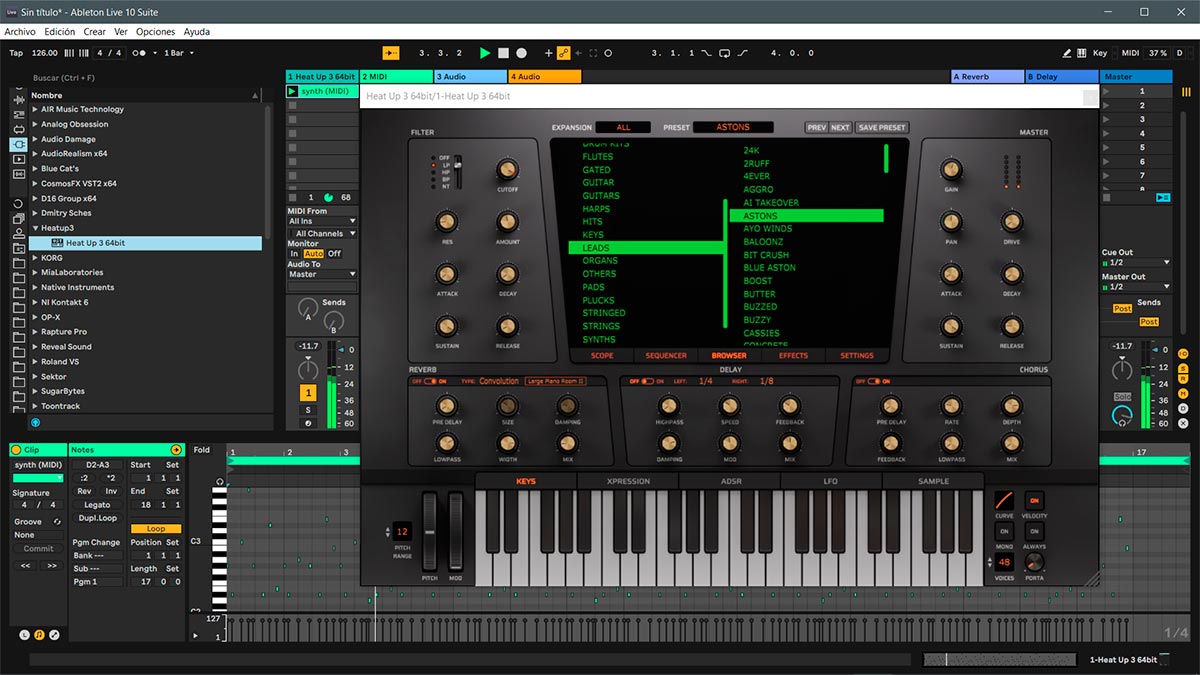The width and height of the screenshot is (1200, 675).
Task: Select the Samples category icon in the browser sidebar
Action: pyautogui.click(x=19, y=174)
